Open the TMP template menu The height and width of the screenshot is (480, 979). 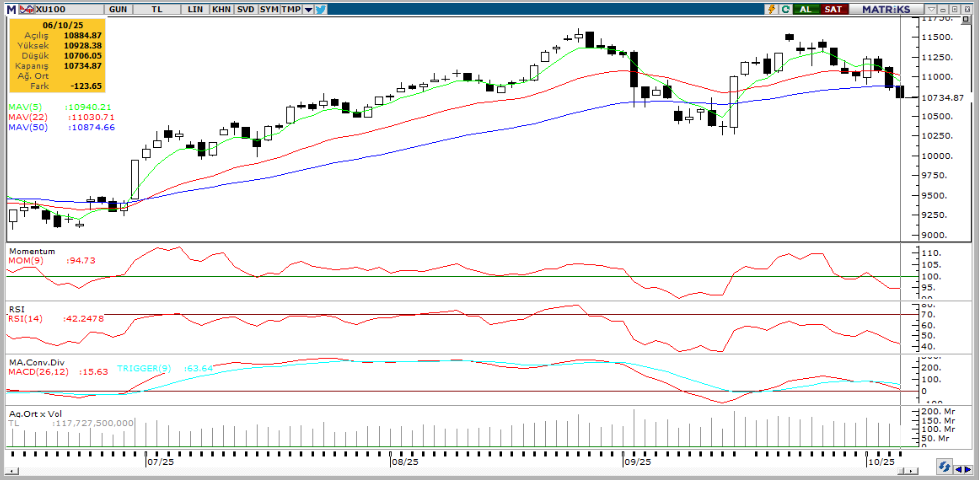(291, 8)
